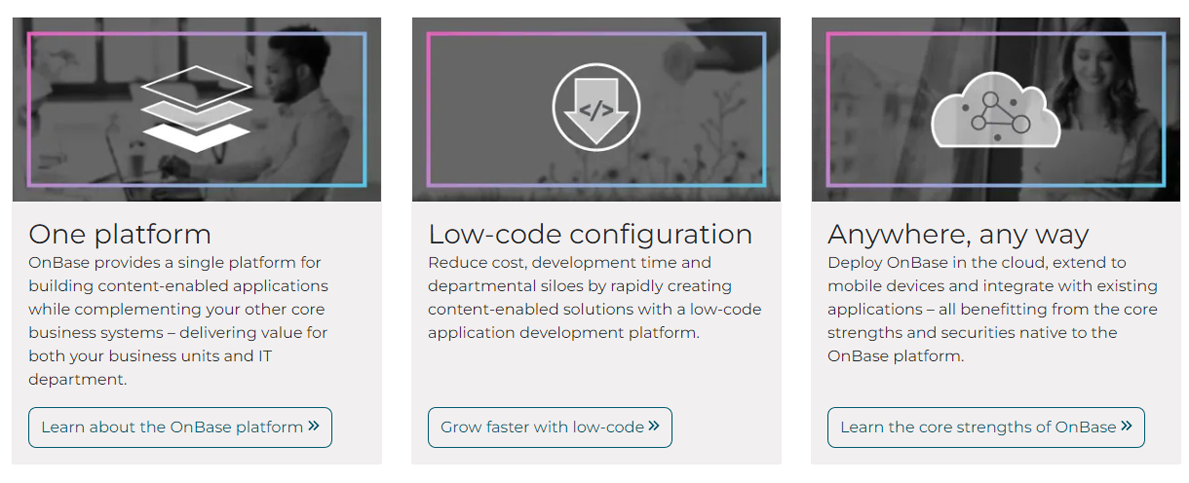1189x483 pixels.
Task: Click the stacked layers icon
Action: click(196, 108)
